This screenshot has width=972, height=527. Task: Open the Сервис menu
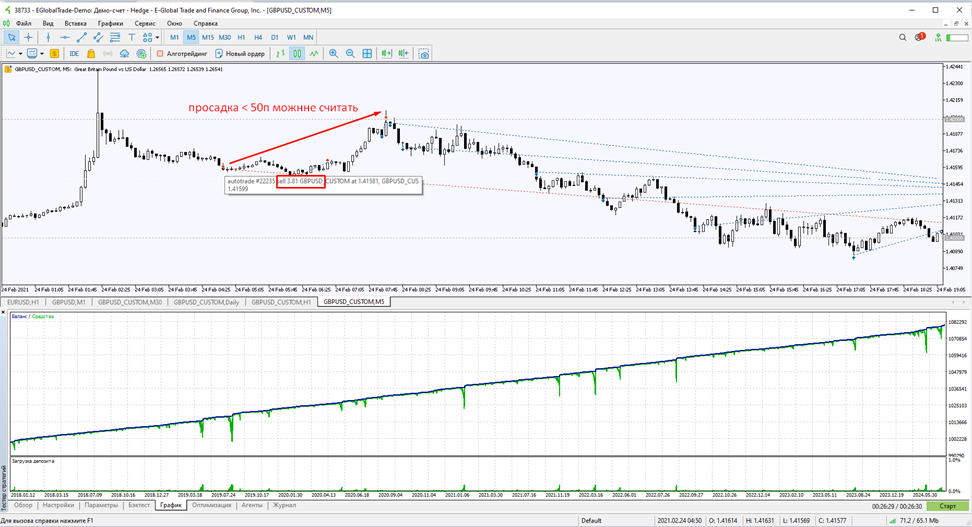(x=145, y=23)
